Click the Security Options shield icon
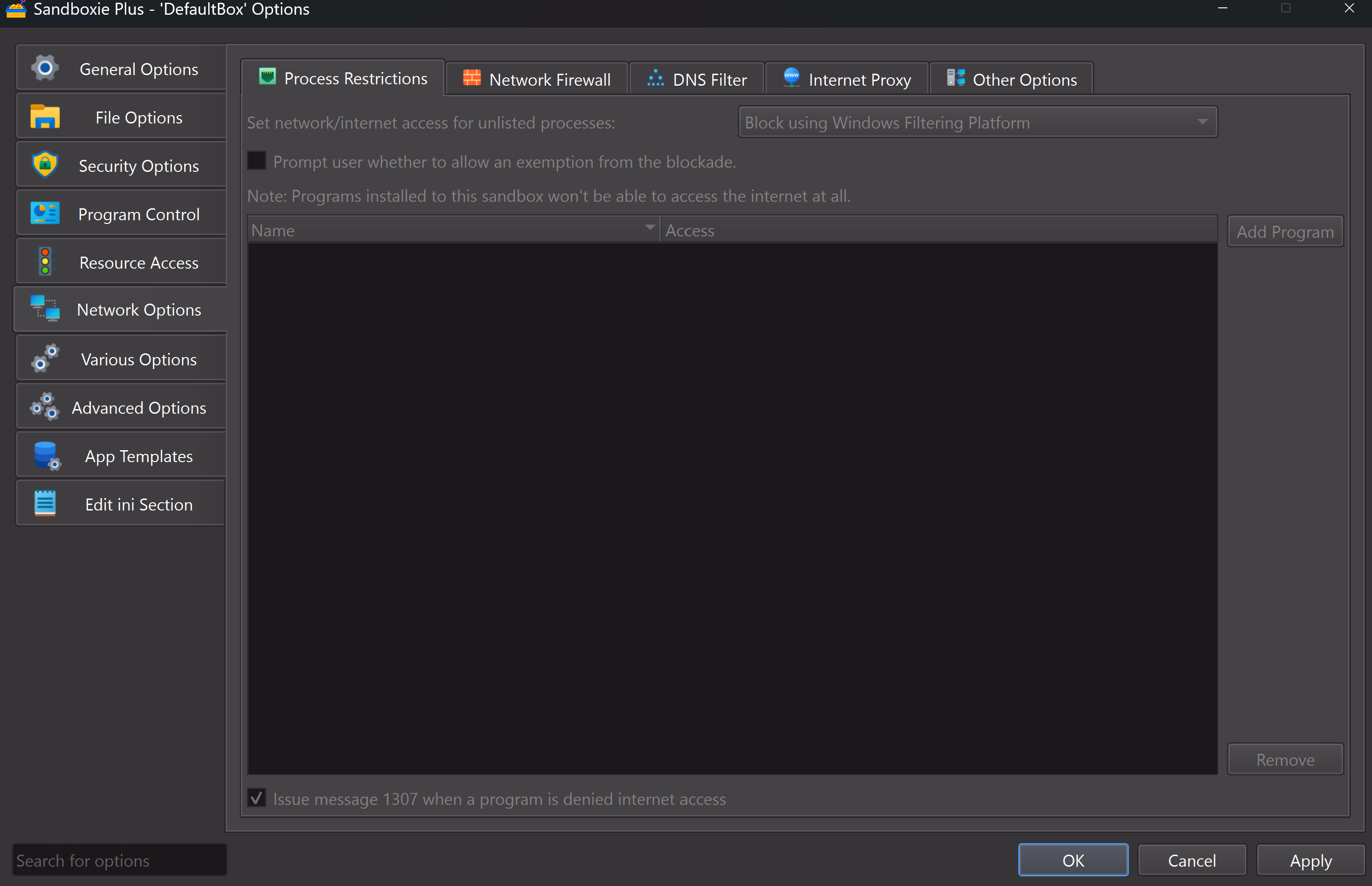This screenshot has height=886, width=1372. 45,165
